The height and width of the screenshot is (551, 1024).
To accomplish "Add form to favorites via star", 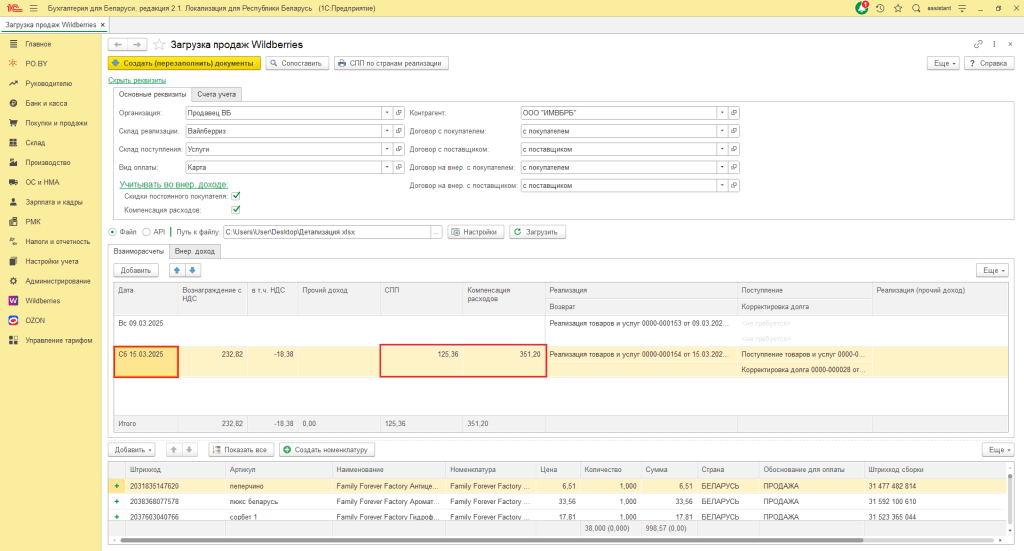I will tap(159, 44).
